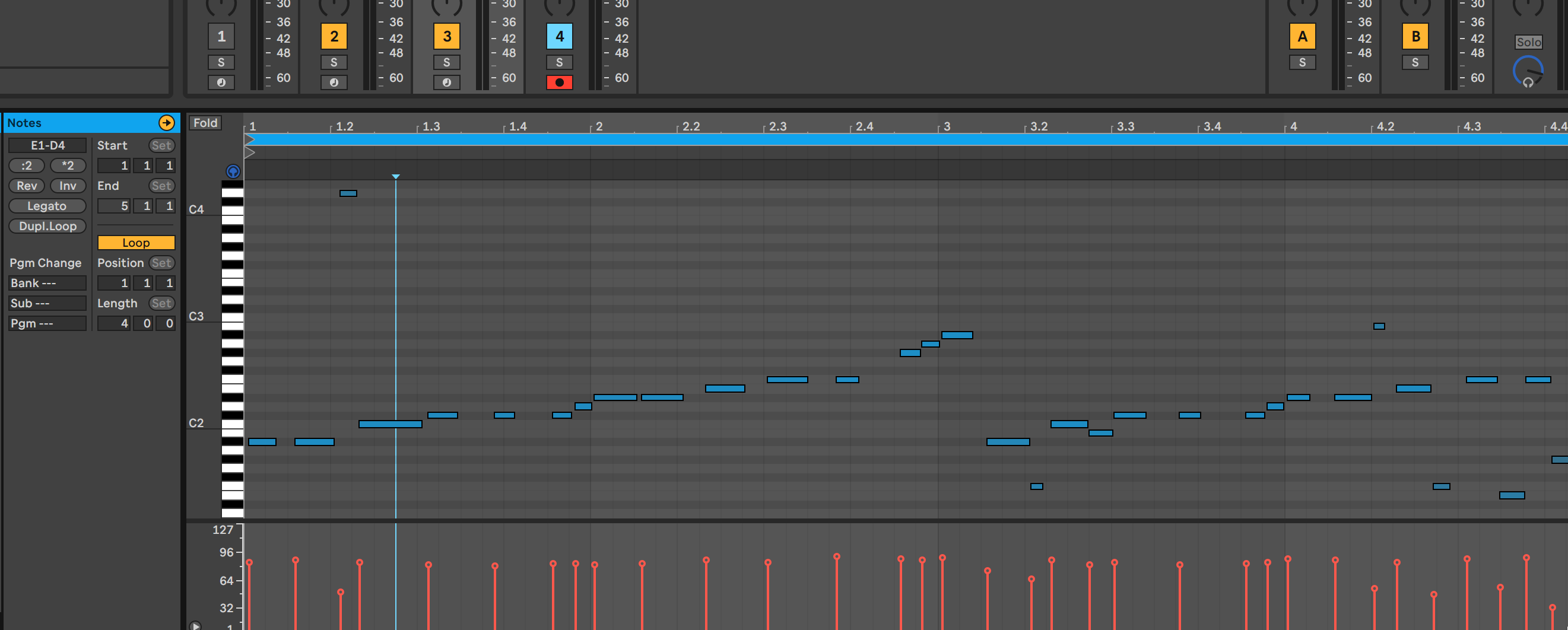Click the C3 piano key
The image size is (1568, 630).
[232, 317]
